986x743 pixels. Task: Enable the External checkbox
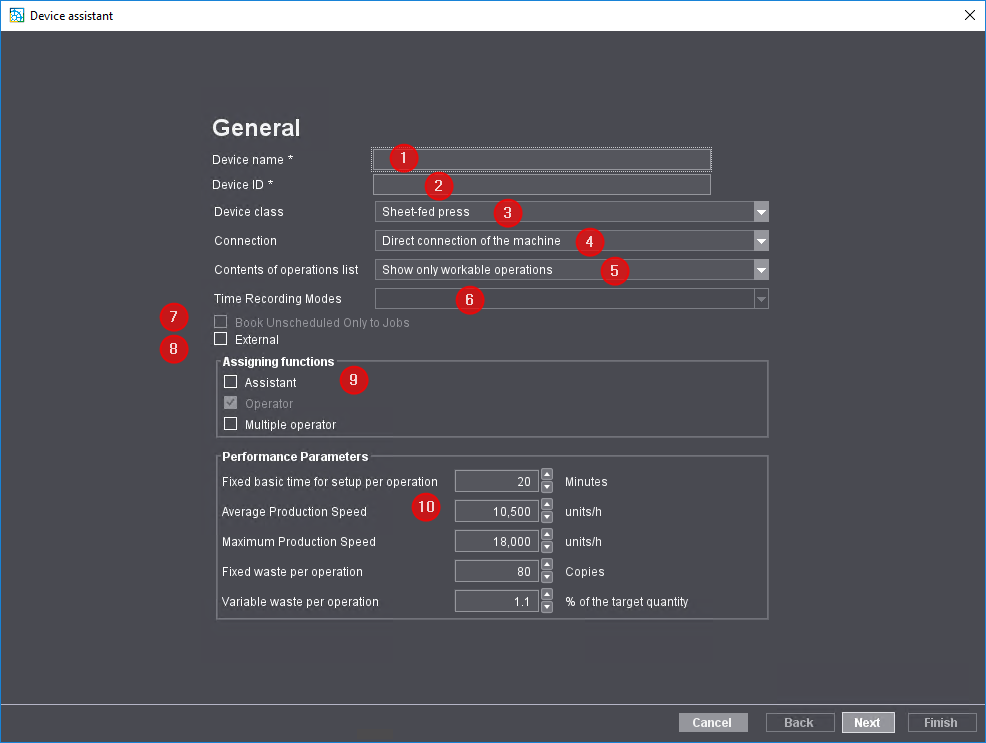(x=220, y=339)
